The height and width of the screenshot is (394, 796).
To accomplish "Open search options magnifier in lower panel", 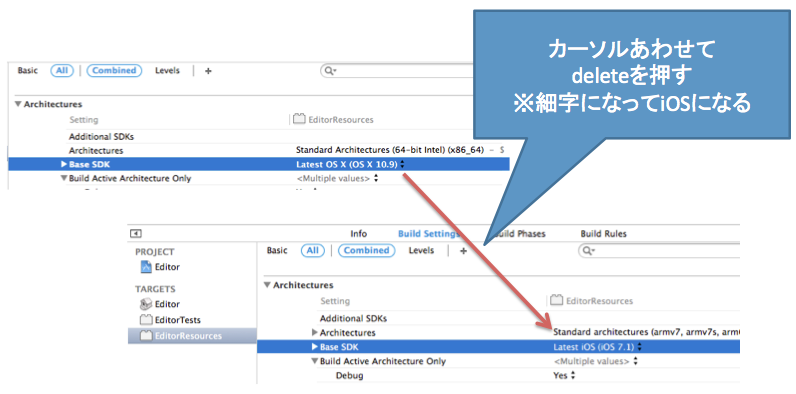I will tap(589, 251).
